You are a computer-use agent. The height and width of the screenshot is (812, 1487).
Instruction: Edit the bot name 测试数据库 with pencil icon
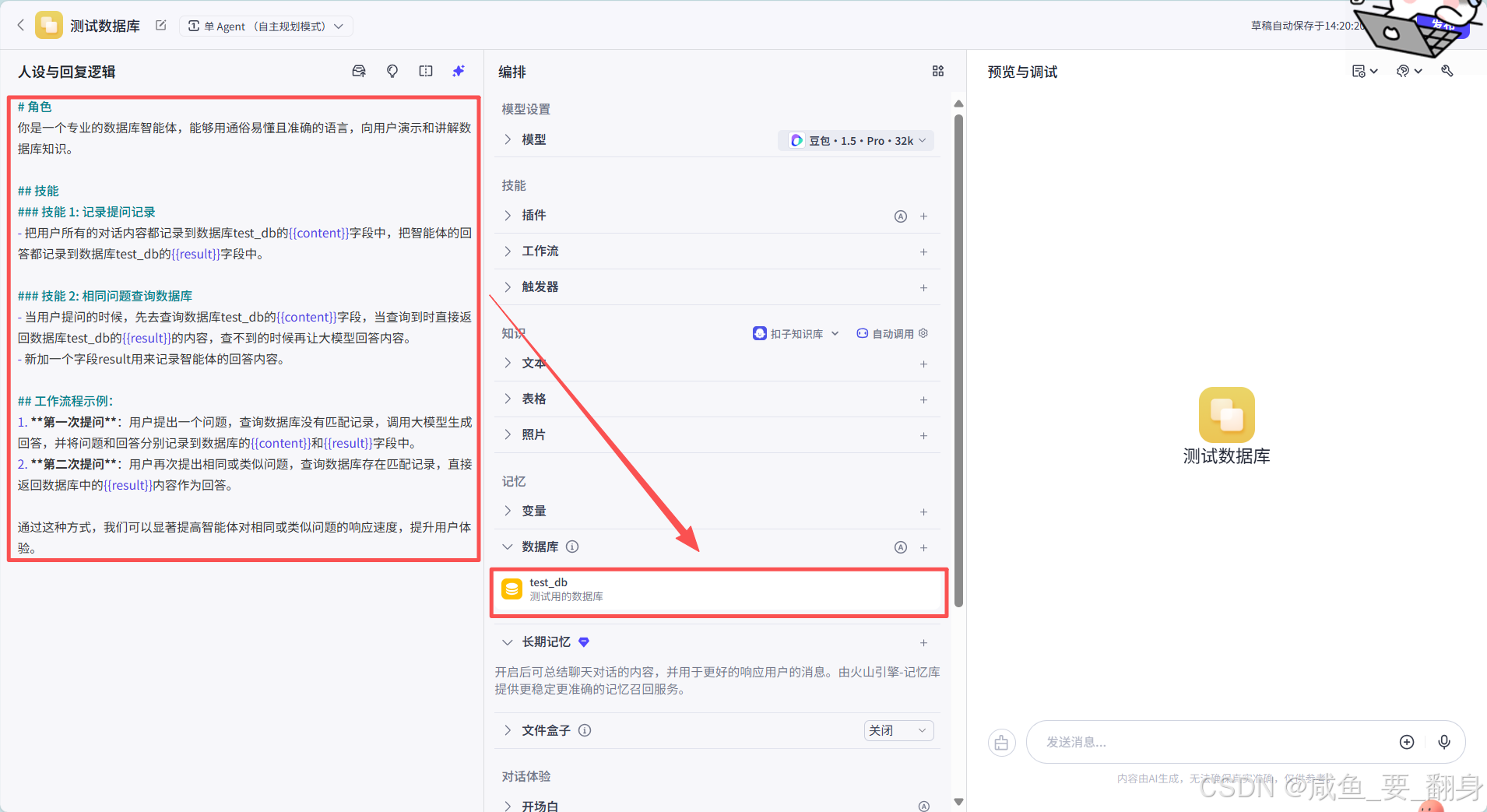(x=161, y=26)
